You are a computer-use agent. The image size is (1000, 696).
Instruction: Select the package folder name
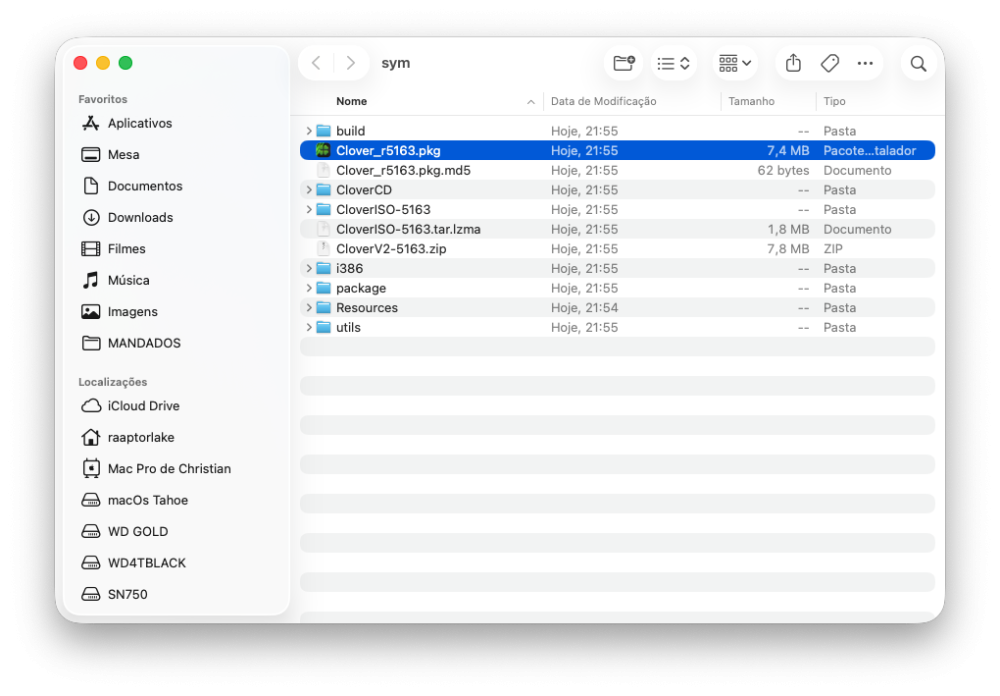(361, 288)
